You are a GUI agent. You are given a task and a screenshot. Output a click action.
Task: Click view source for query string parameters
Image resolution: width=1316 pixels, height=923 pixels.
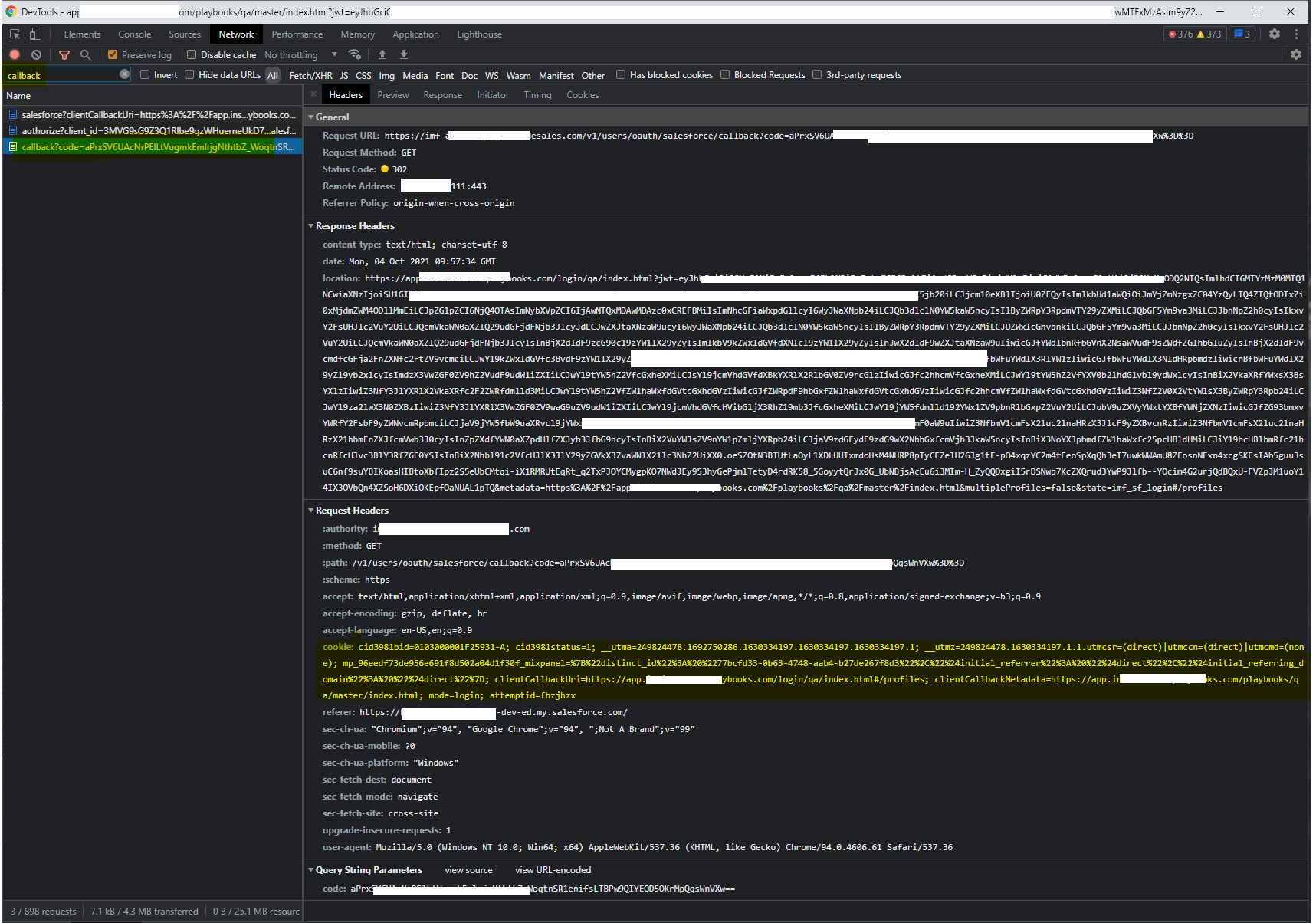[468, 870]
